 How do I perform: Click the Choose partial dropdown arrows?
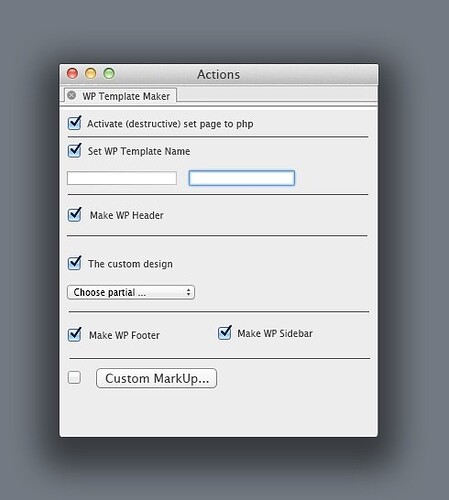[x=188, y=292]
